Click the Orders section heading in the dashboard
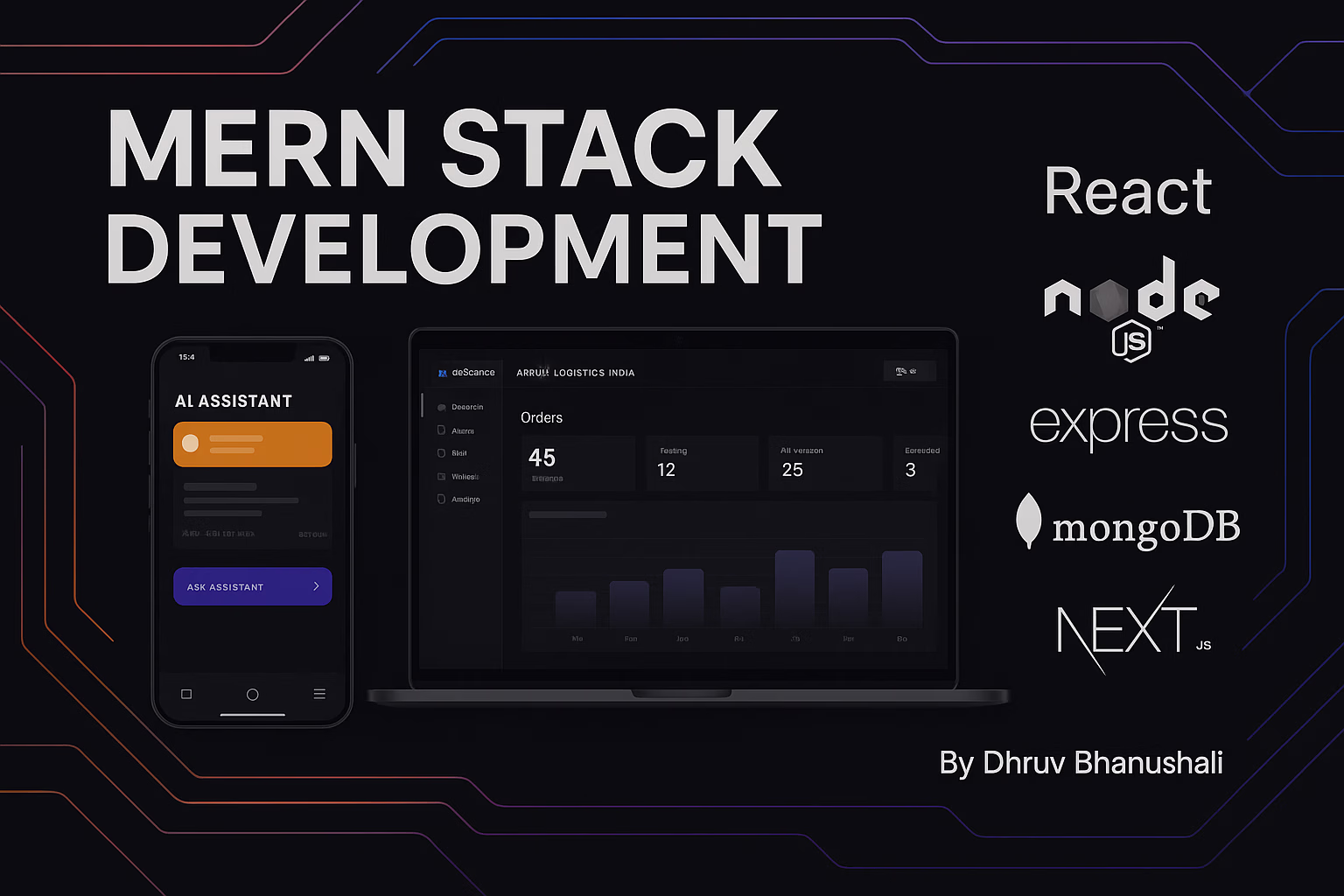 [541, 417]
